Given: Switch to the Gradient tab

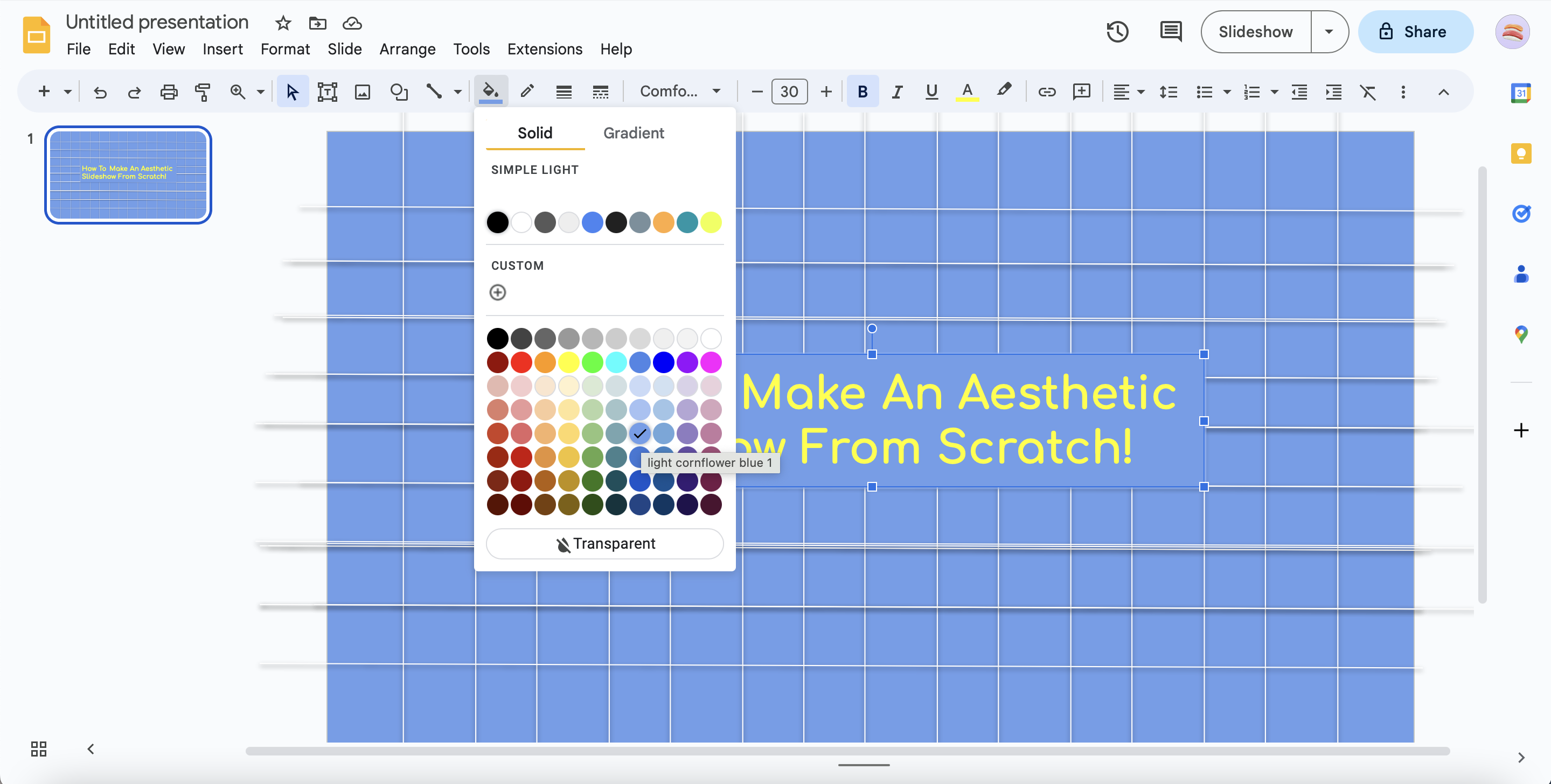Looking at the screenshot, I should tap(633, 133).
